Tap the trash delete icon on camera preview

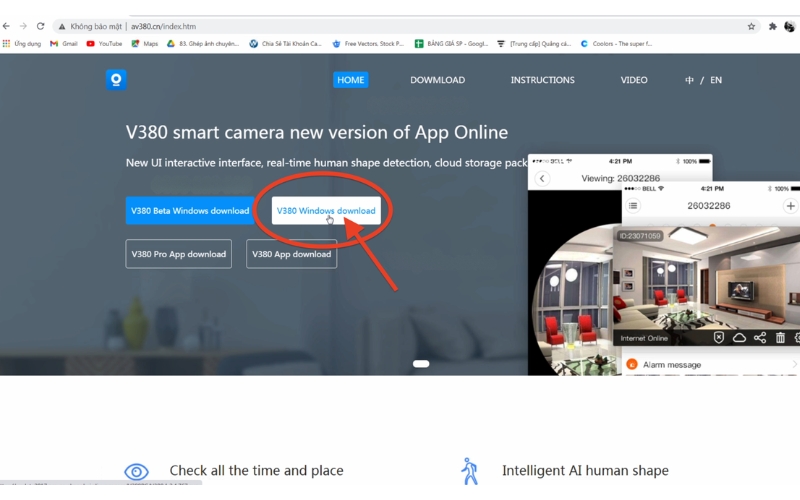(780, 338)
